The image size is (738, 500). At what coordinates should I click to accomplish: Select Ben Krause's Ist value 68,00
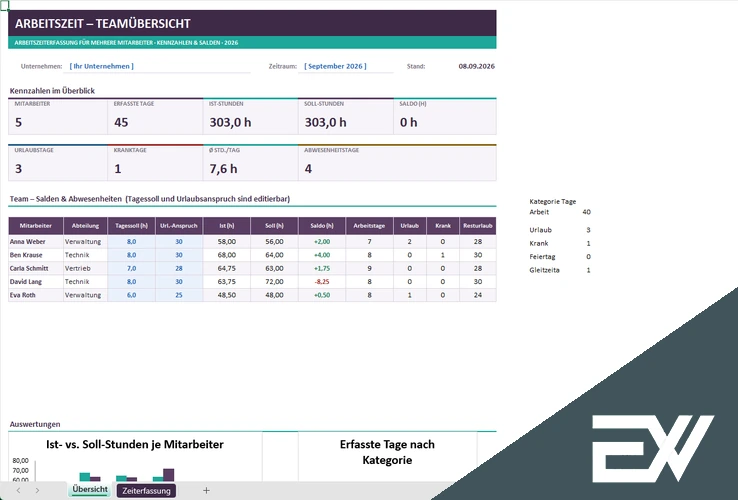coord(227,255)
